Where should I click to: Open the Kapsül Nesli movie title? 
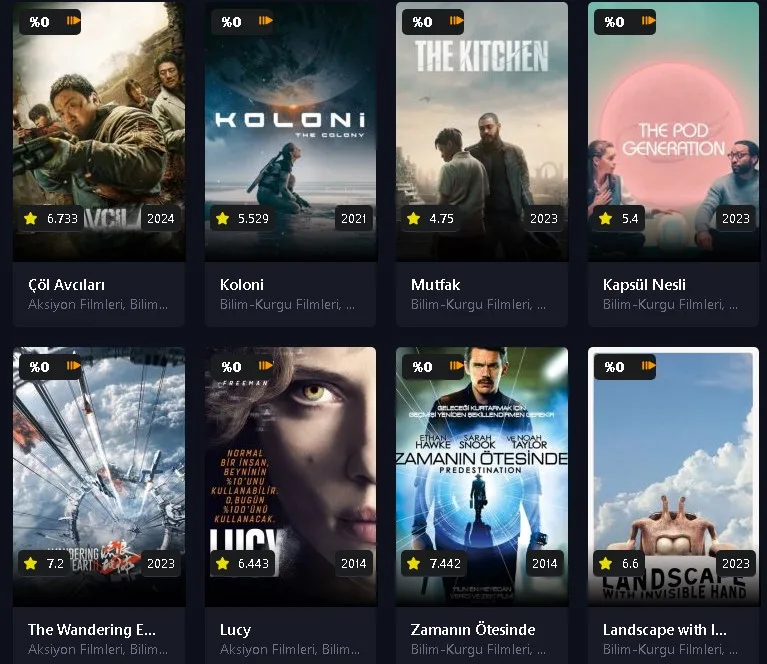click(644, 285)
